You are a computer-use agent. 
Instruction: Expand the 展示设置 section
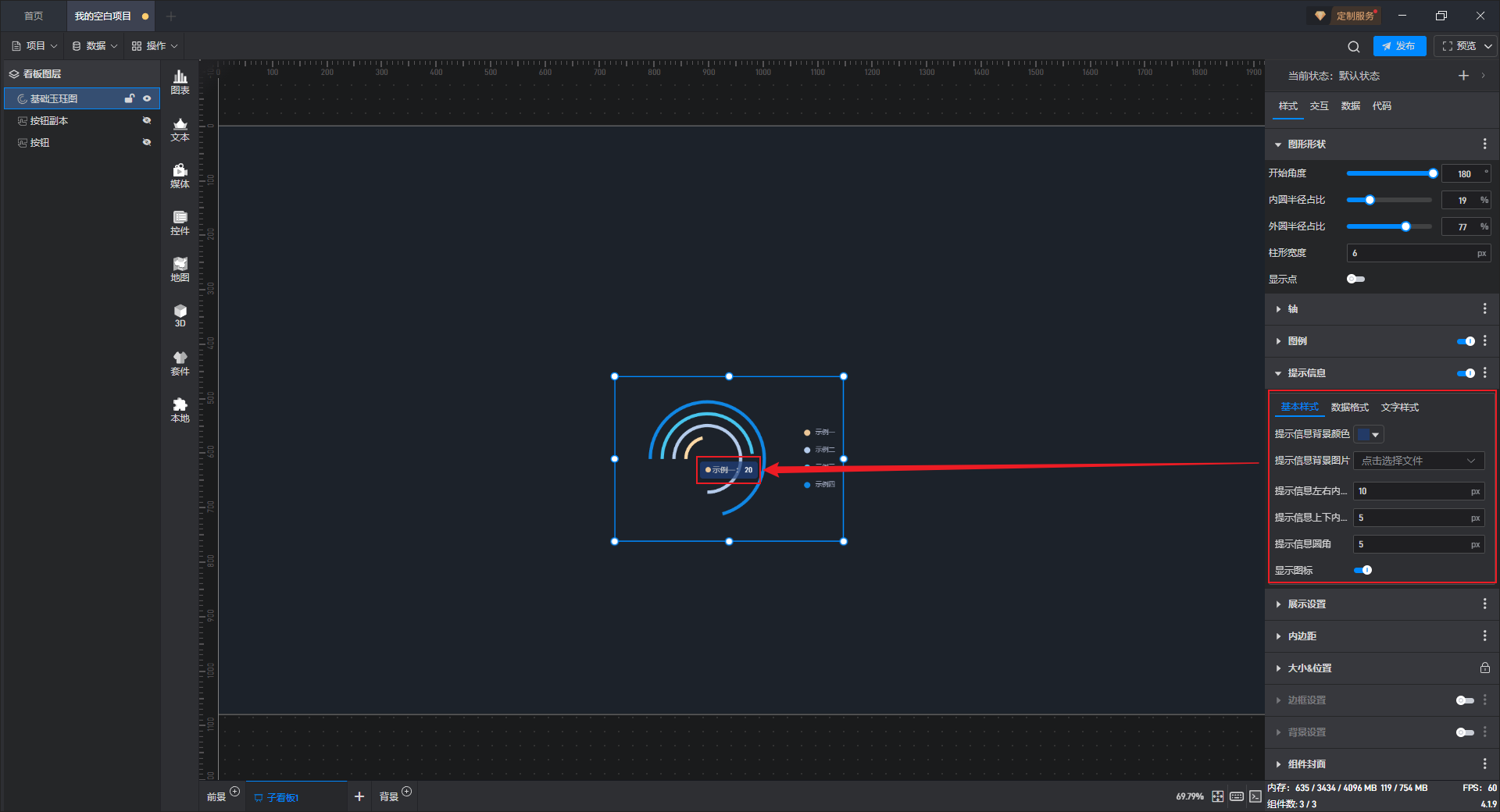(1278, 604)
